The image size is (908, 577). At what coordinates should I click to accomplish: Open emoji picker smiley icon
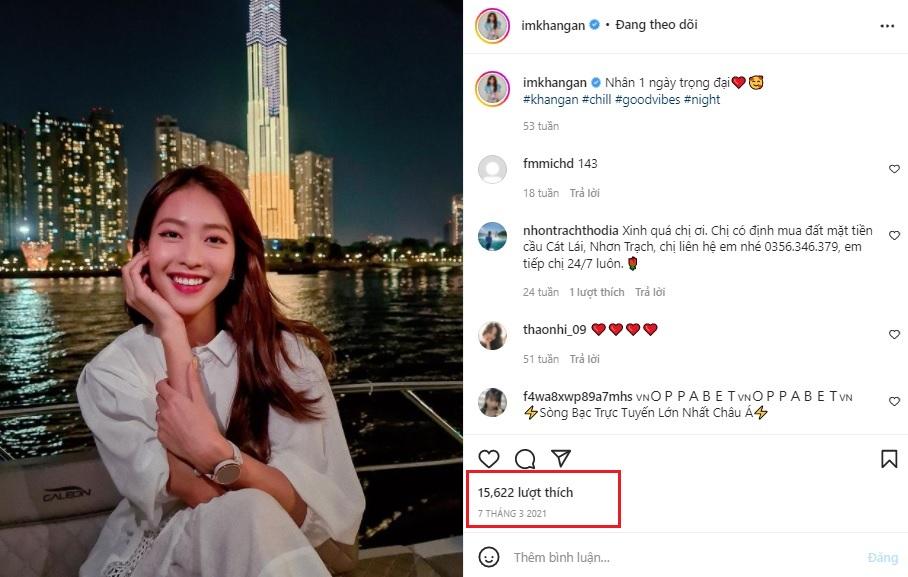point(489,557)
